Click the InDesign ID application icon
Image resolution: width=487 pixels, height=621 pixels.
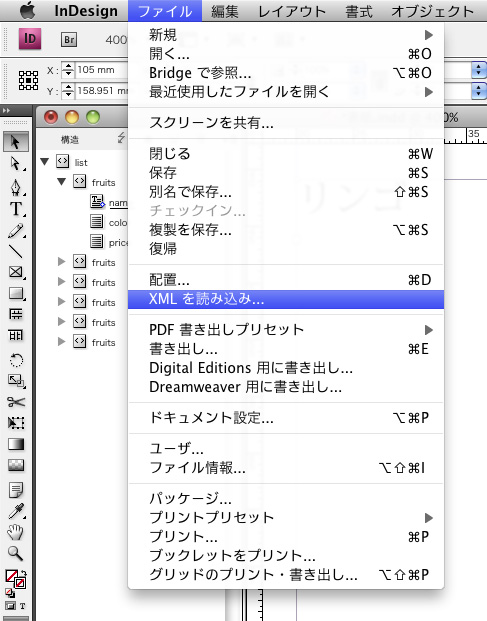tap(30, 39)
